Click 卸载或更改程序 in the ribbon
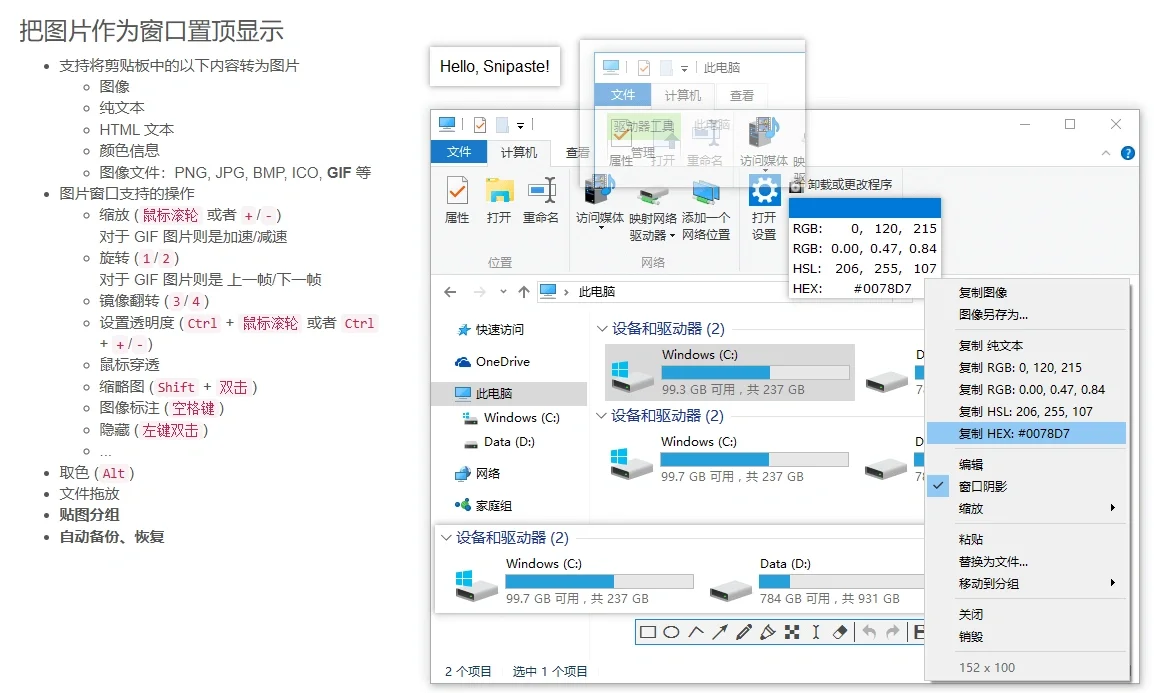Viewport: 1154px width, 693px height. (x=849, y=185)
